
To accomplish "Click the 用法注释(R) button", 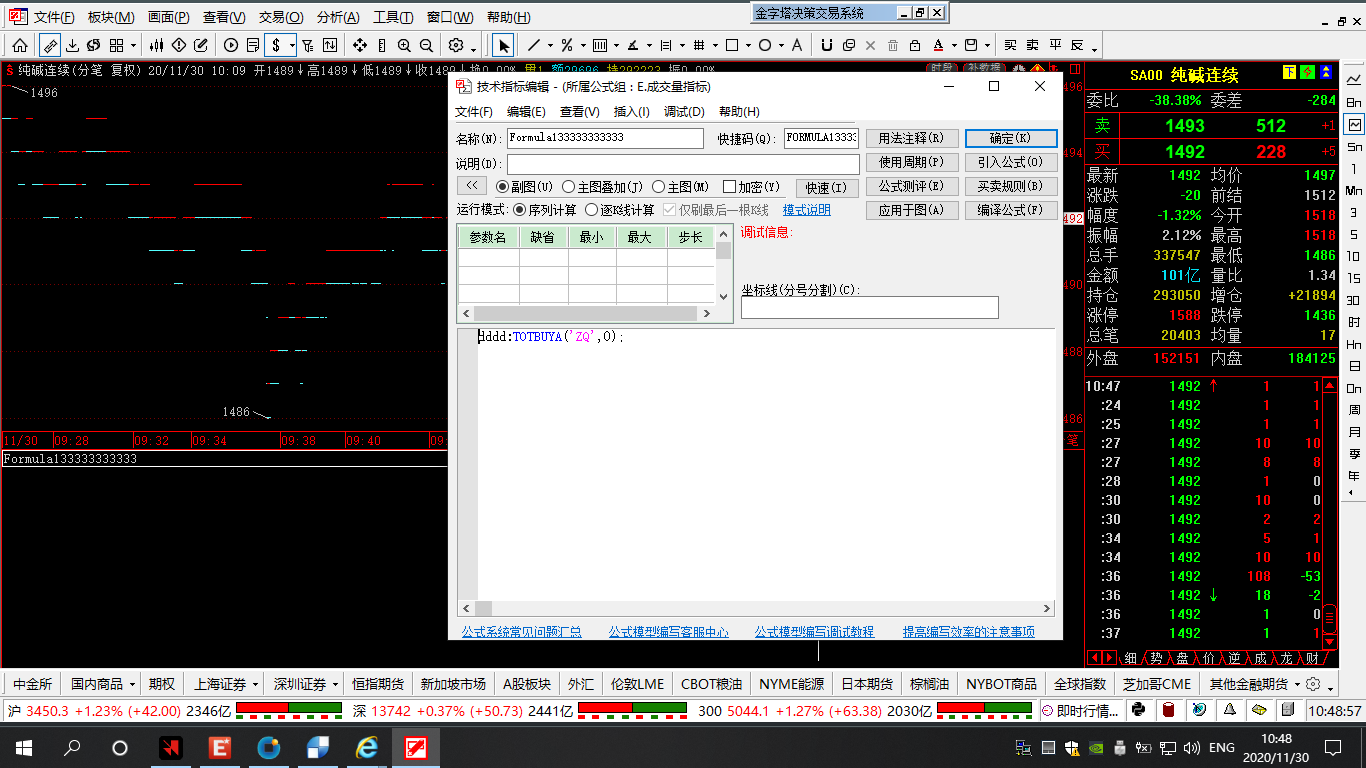I will click(x=911, y=138).
